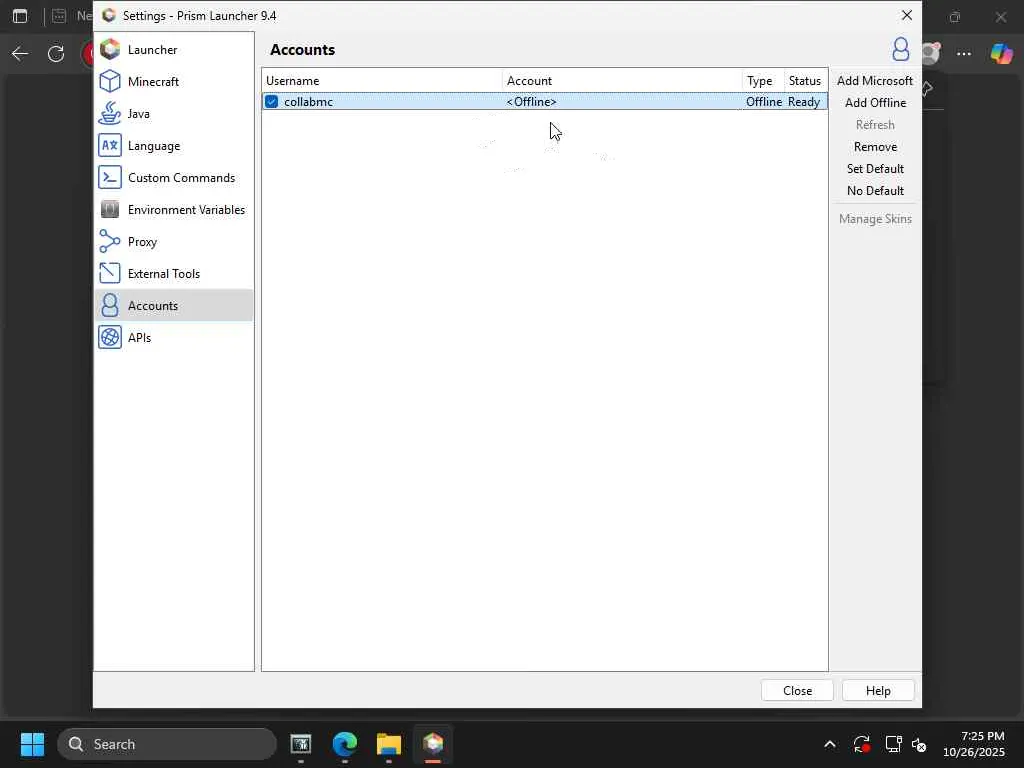This screenshot has width=1024, height=768.
Task: Open Copilot in Edge toolbar
Action: click(x=1001, y=54)
